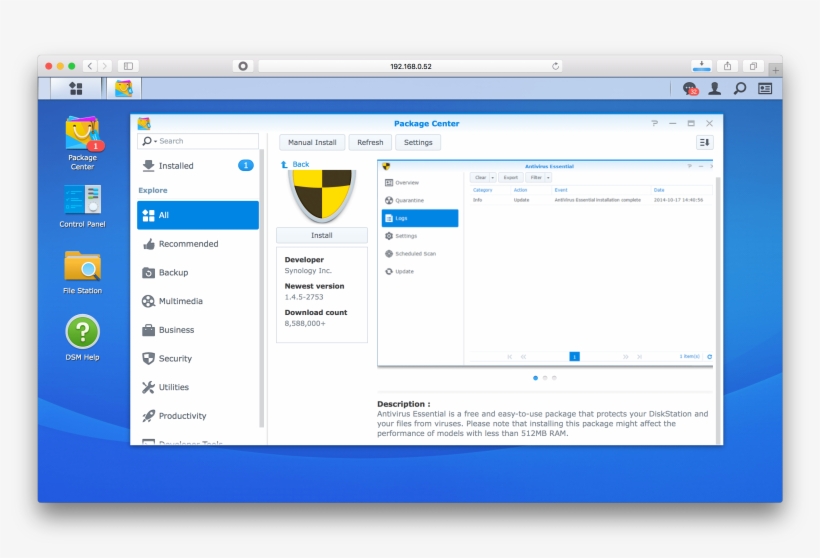
Task: Select third screenshot pagination dot
Action: pyautogui.click(x=554, y=378)
